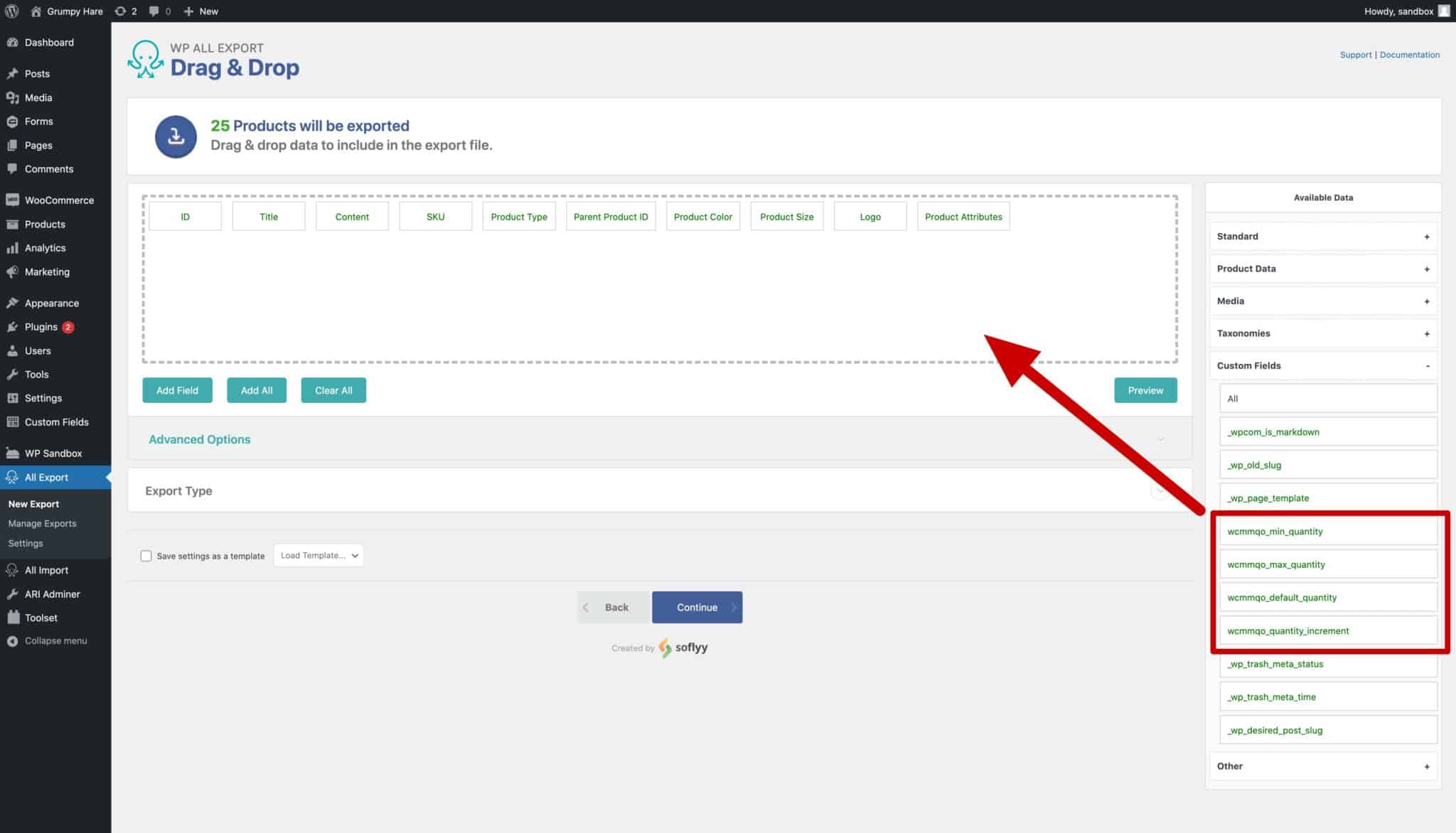The width and height of the screenshot is (1456, 833).
Task: Open the New menu in the admin bar
Action: [x=200, y=11]
